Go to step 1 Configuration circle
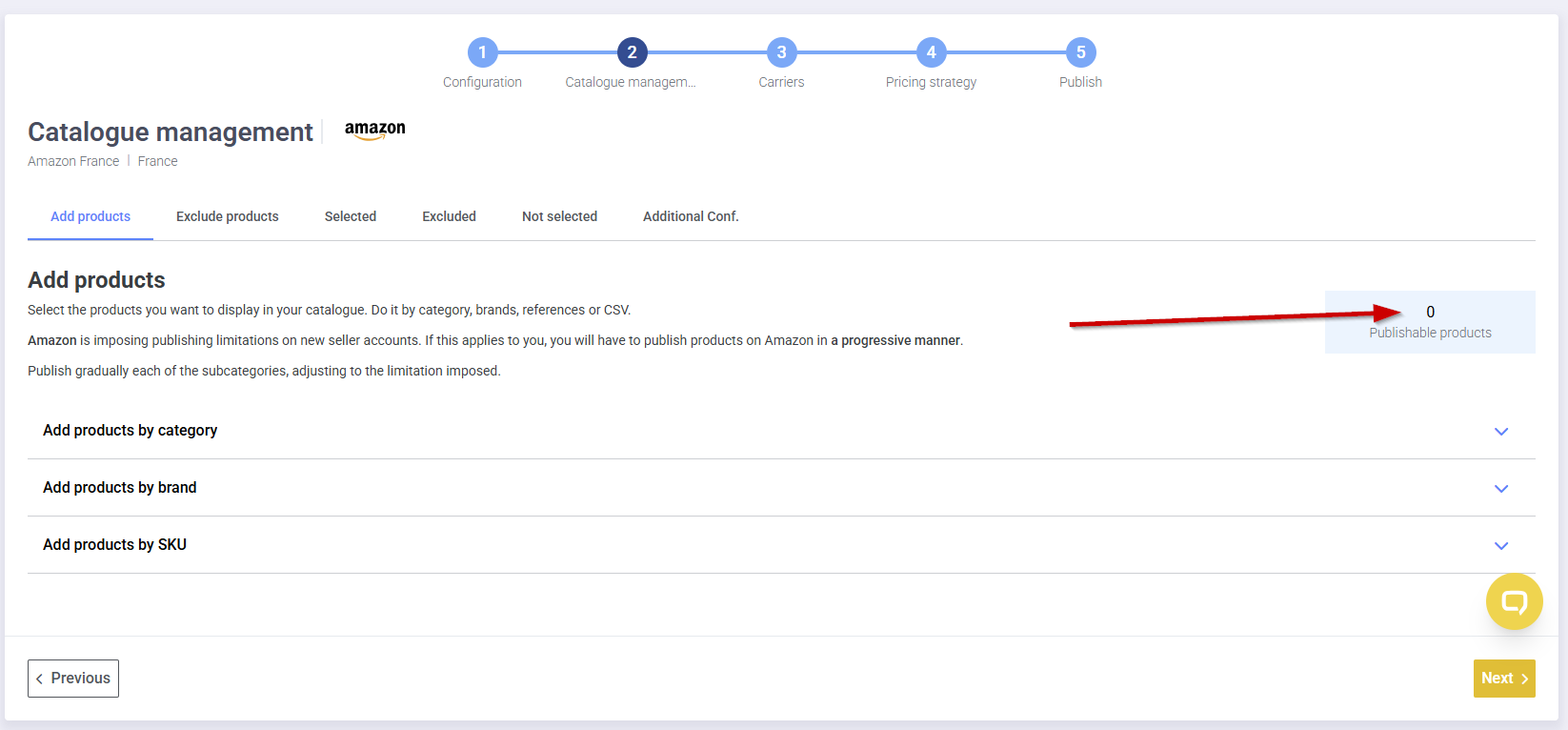The image size is (1568, 730). (x=482, y=52)
